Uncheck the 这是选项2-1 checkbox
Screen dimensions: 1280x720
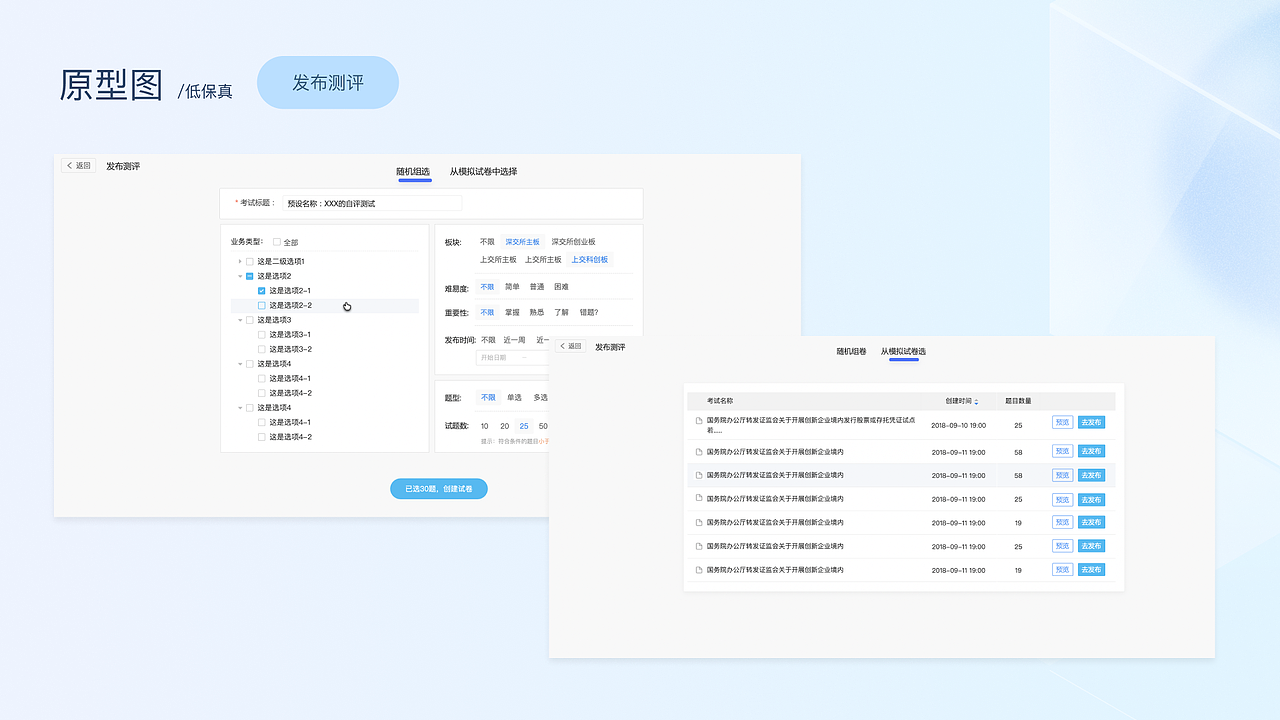(261, 290)
